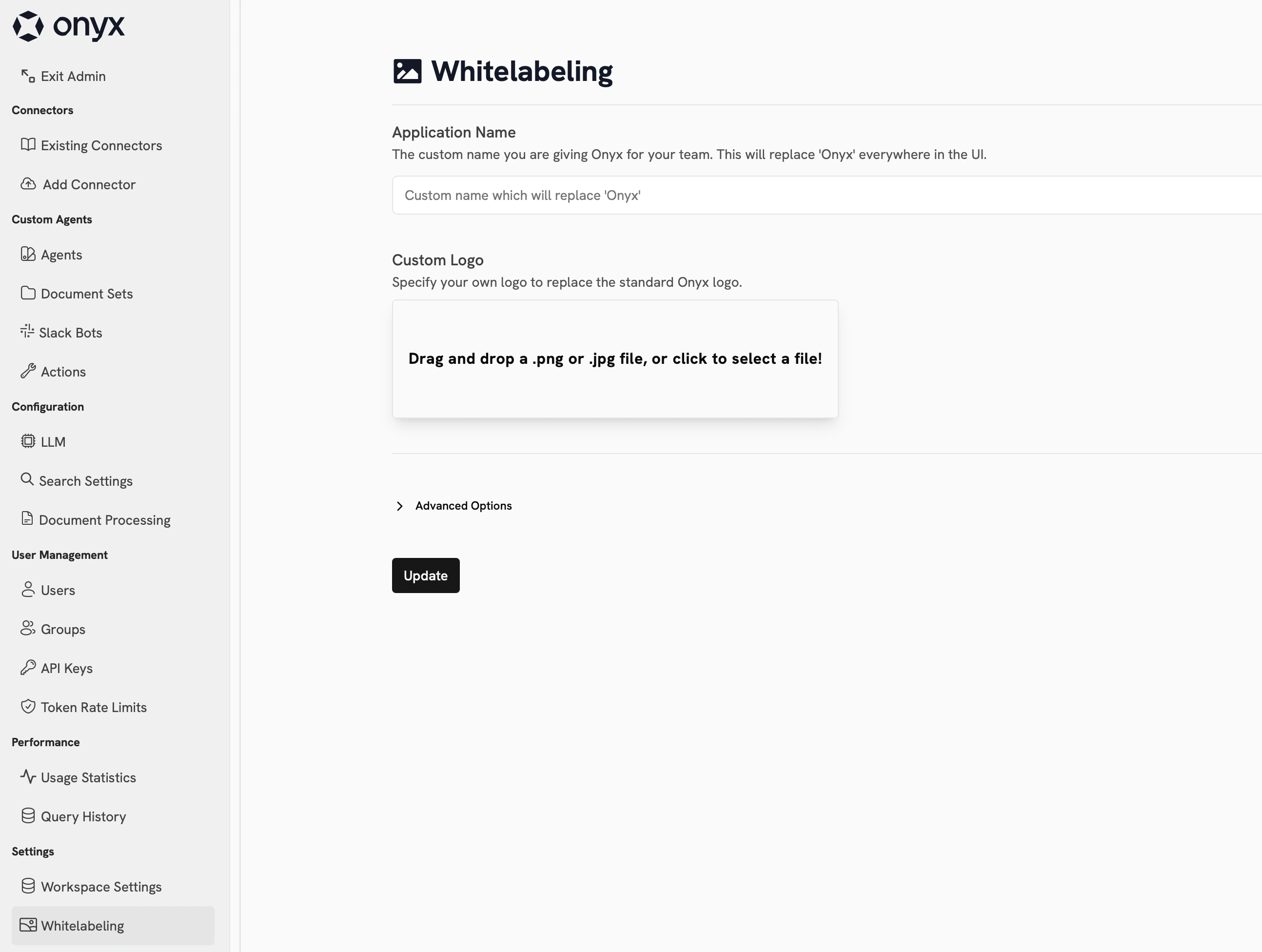
Task: Open the API Keys page
Action: [66, 668]
